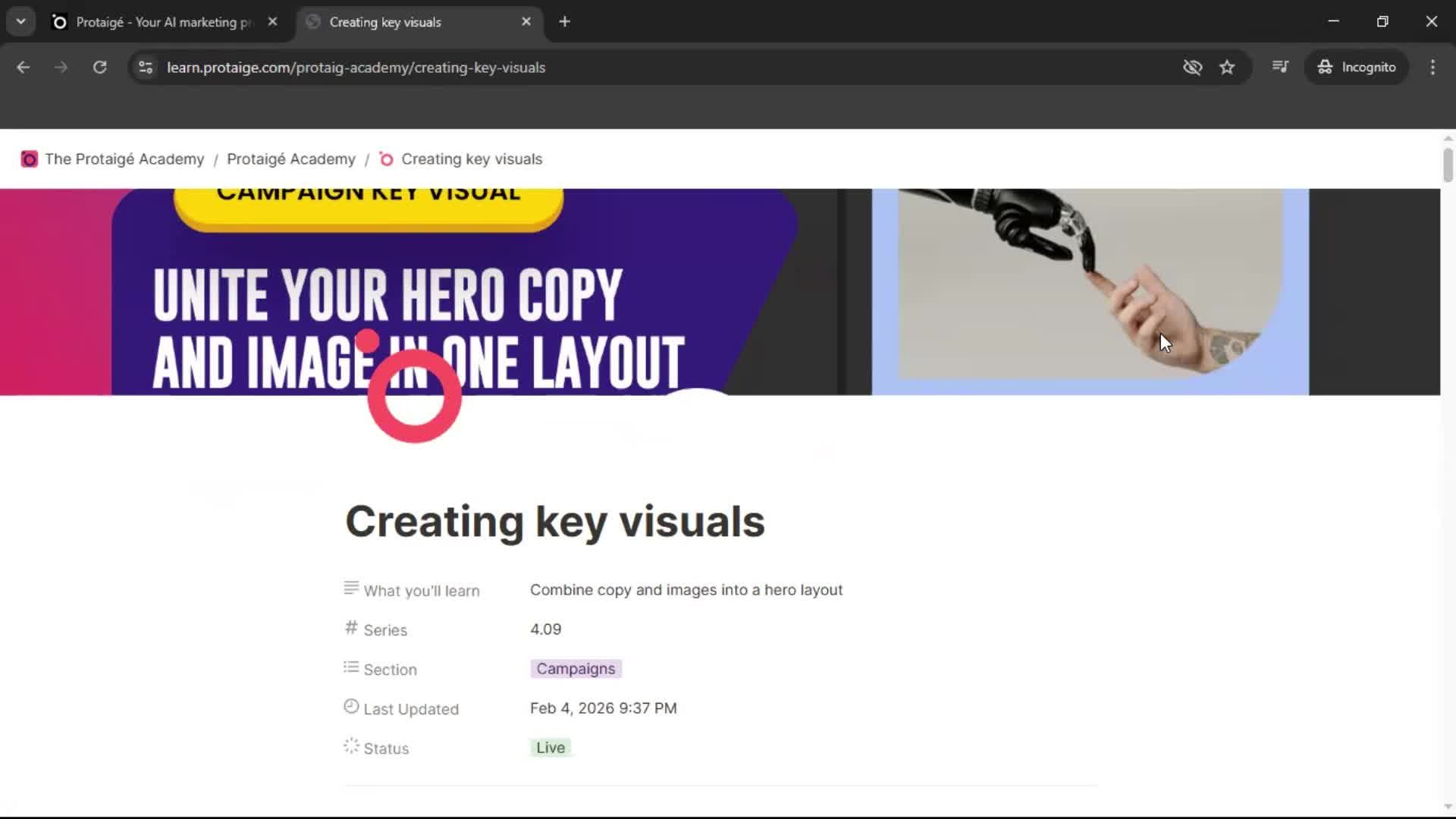Click the forward navigation arrow
Image resolution: width=1456 pixels, height=819 pixels.
[61, 67]
